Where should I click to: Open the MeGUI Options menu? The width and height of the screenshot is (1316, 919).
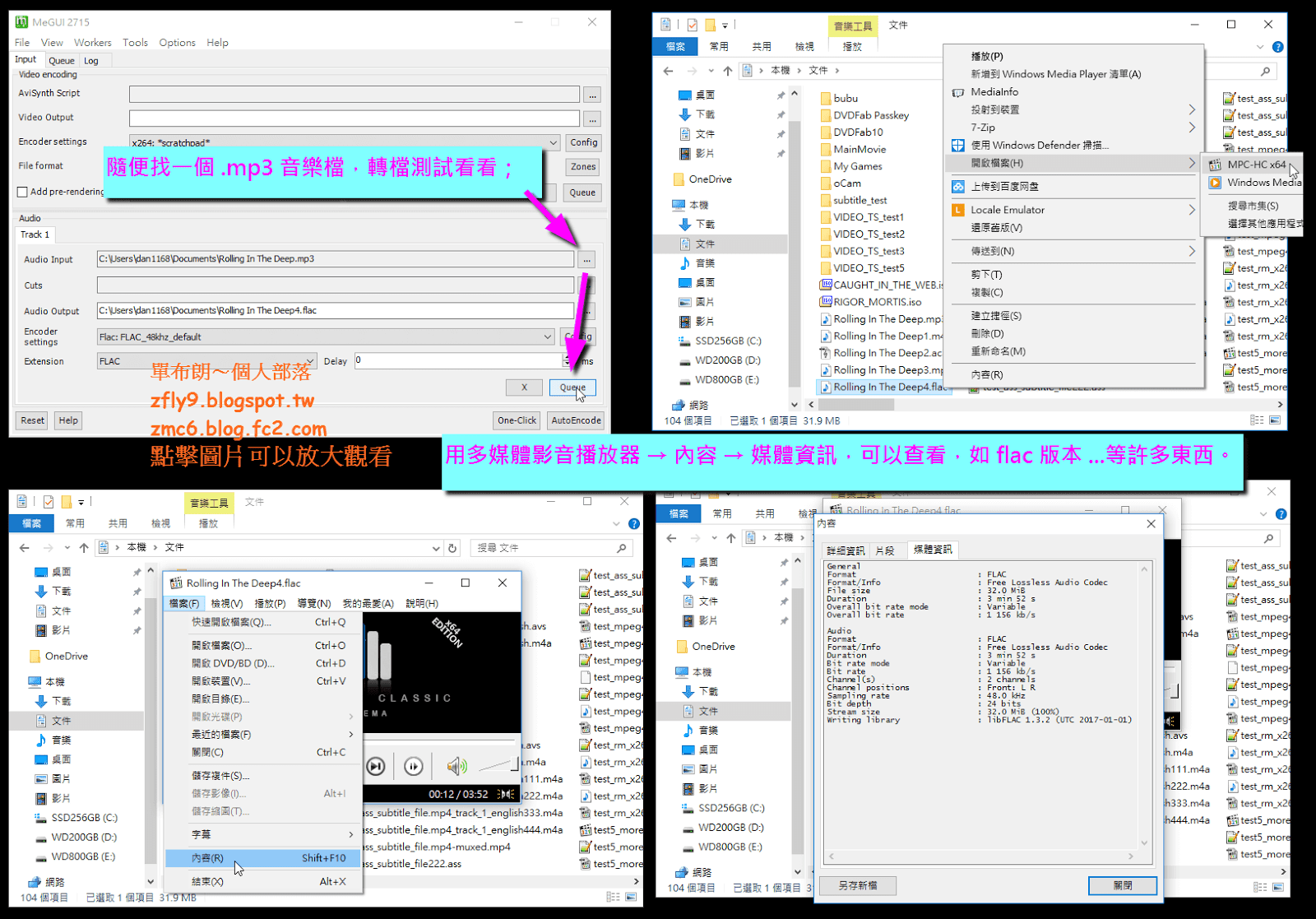tap(177, 43)
